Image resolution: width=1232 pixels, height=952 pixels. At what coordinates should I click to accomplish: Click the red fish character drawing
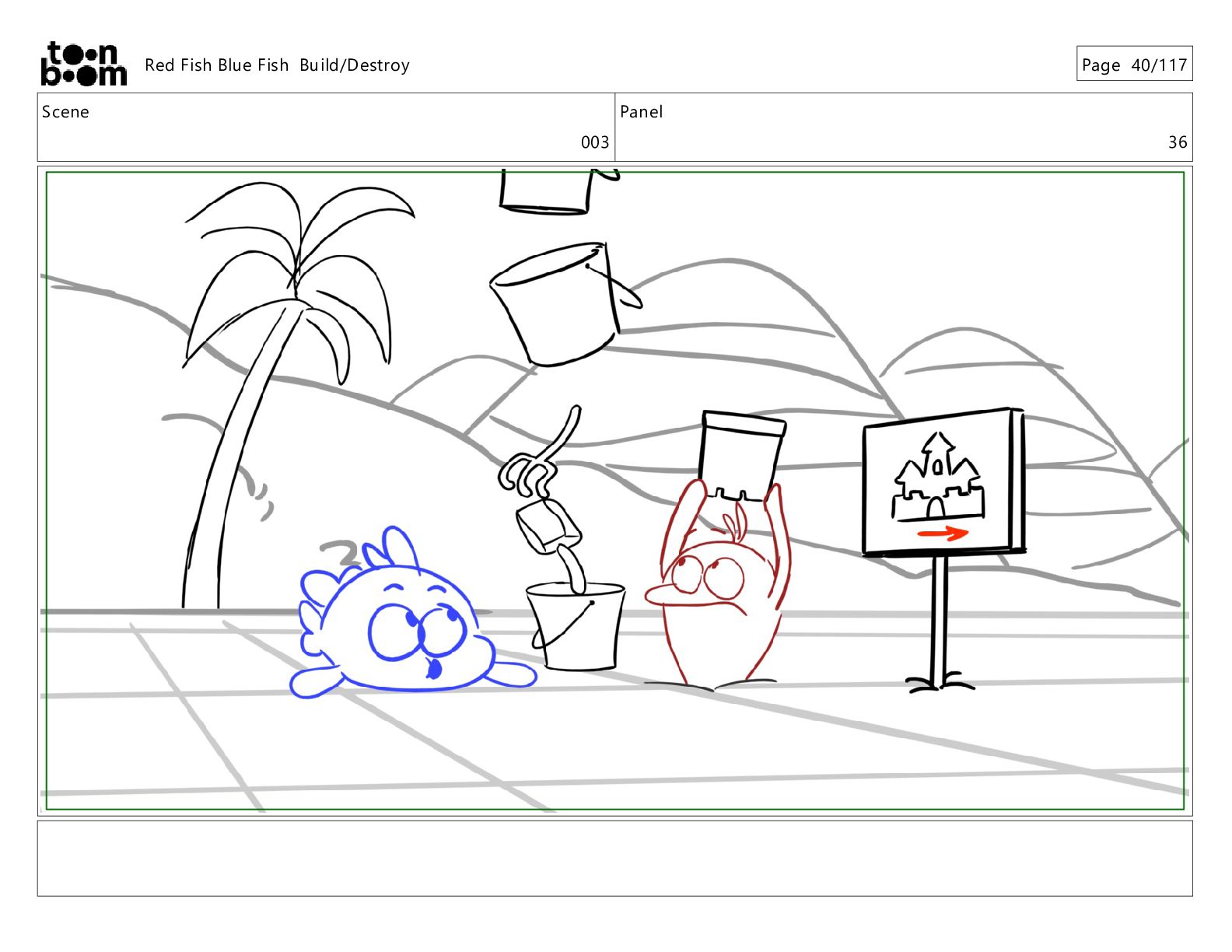[719, 583]
